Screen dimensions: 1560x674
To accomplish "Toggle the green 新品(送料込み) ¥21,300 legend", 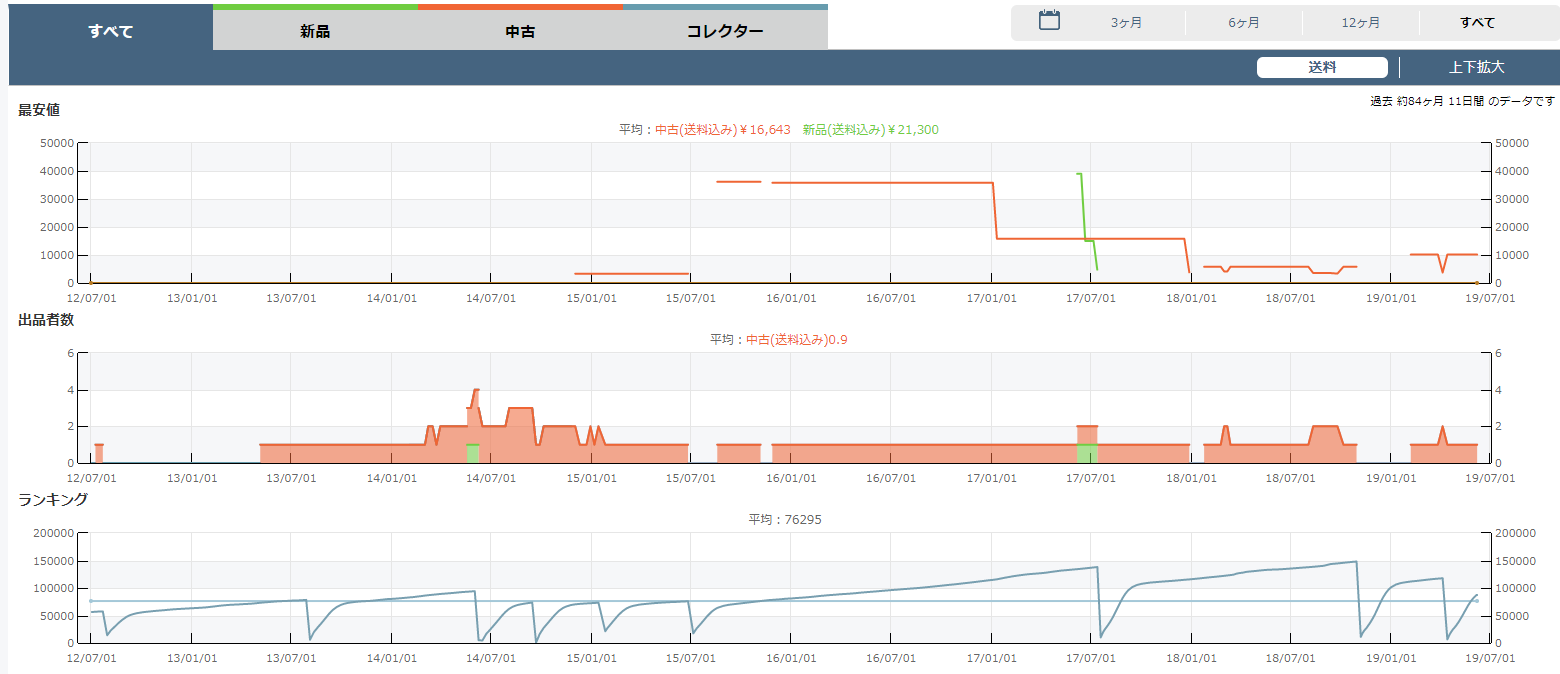I will point(870,130).
